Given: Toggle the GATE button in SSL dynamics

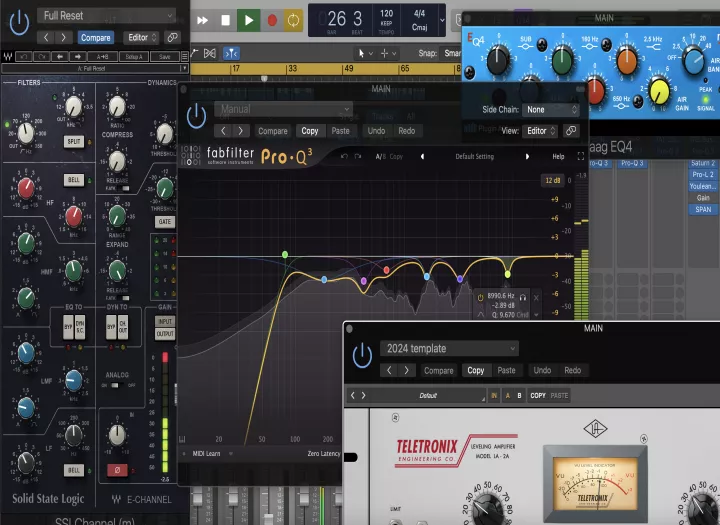Looking at the screenshot, I should (x=164, y=222).
